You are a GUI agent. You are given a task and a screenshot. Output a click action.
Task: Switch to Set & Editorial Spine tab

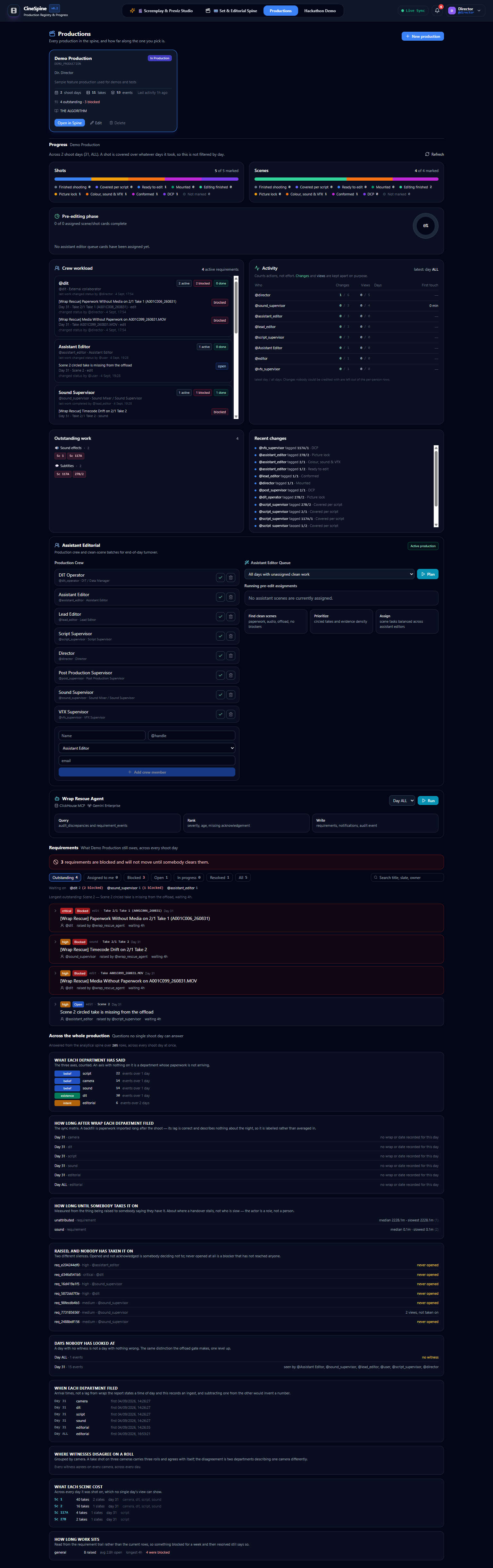pyautogui.click(x=231, y=10)
